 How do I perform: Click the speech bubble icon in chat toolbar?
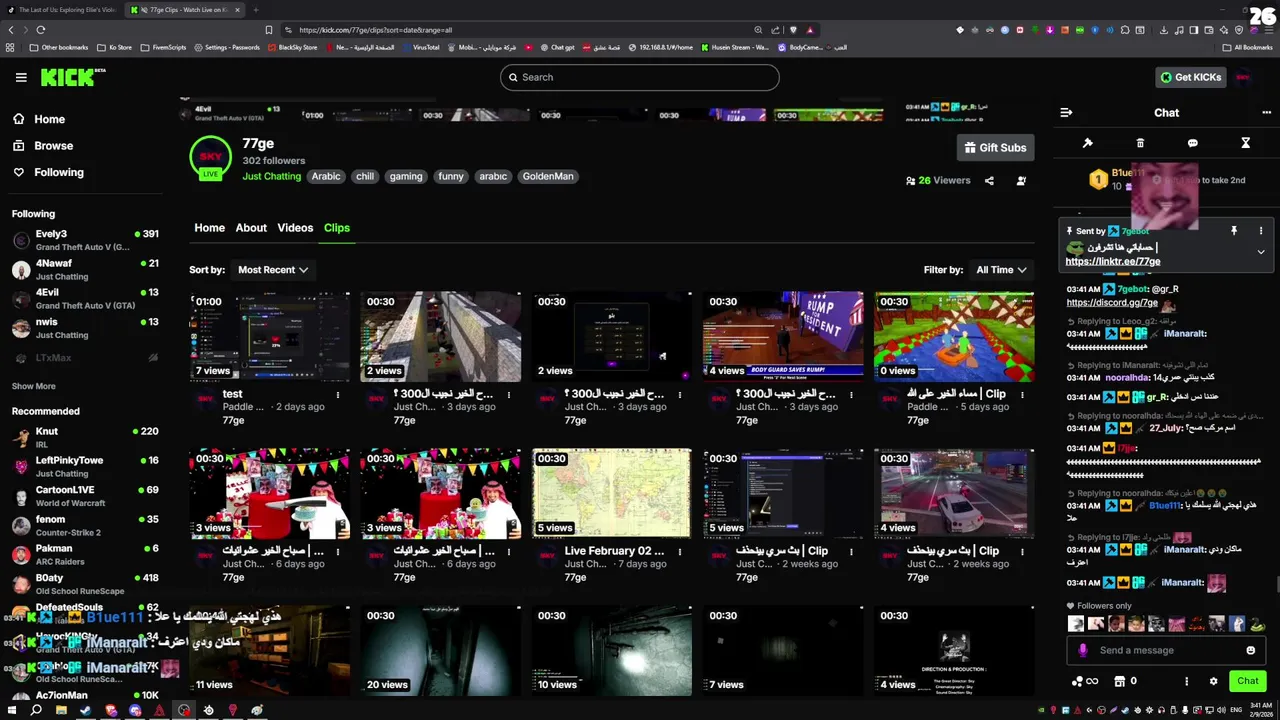(x=1193, y=143)
